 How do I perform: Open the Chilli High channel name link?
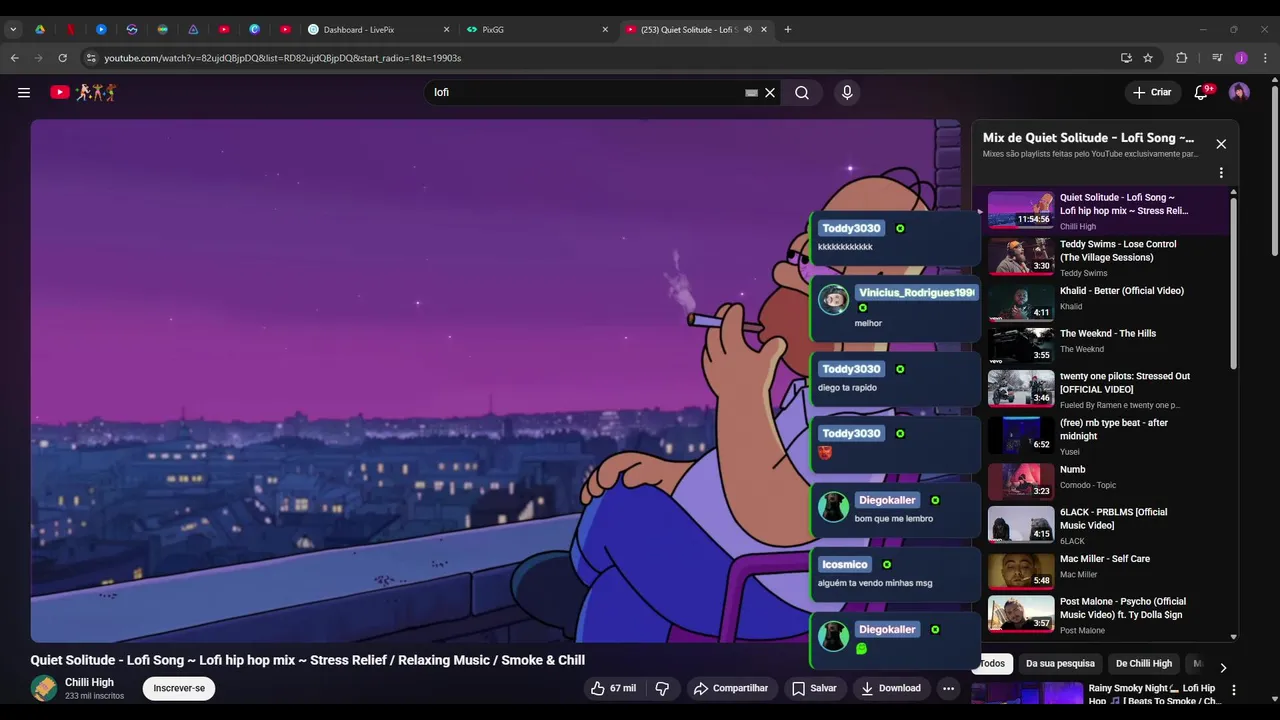89,682
